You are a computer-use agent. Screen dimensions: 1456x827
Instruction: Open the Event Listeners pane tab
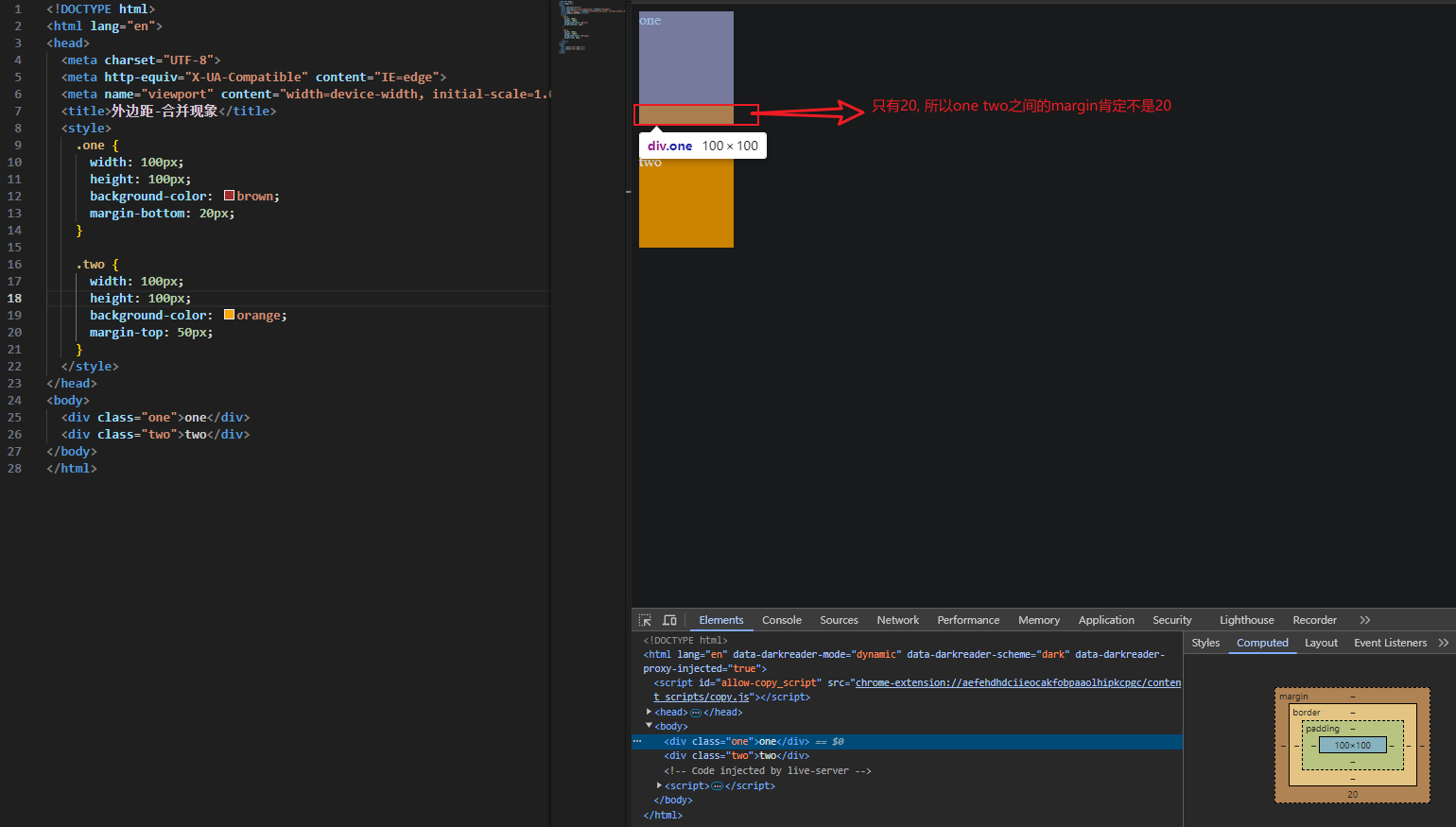[1390, 643]
